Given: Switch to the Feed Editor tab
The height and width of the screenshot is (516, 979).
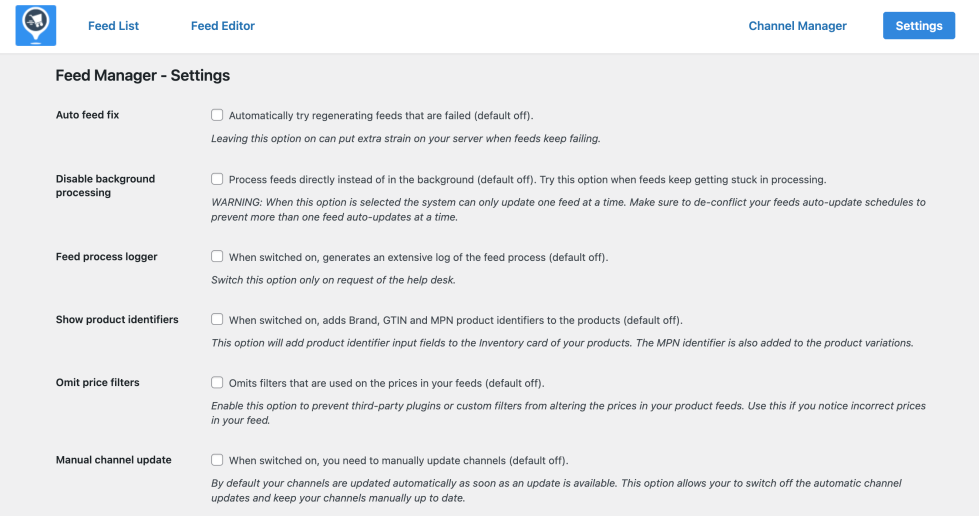Looking at the screenshot, I should [223, 26].
